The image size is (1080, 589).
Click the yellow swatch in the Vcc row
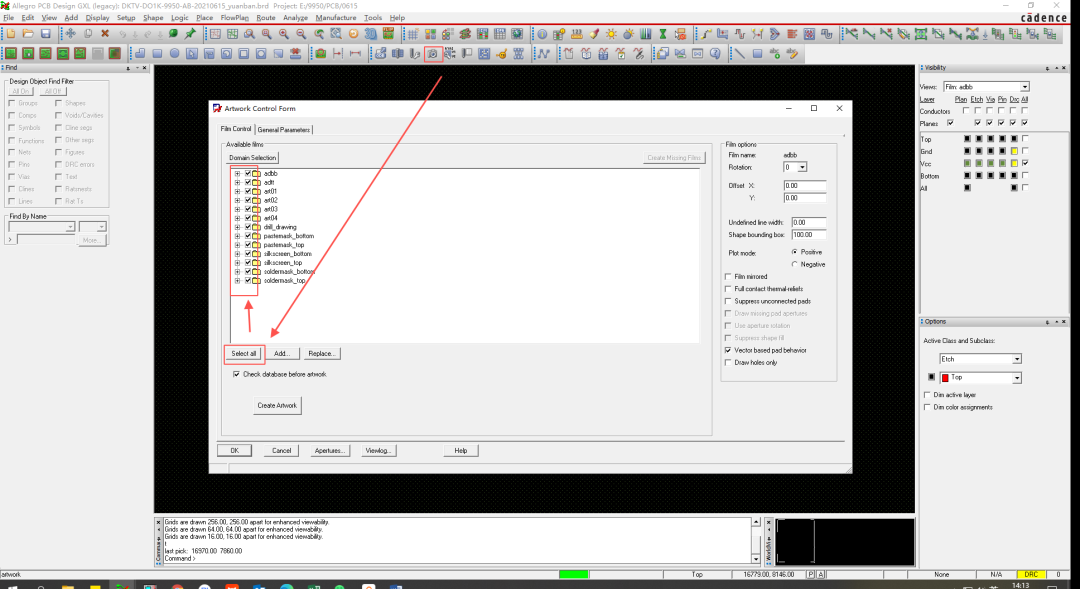tap(1014, 163)
